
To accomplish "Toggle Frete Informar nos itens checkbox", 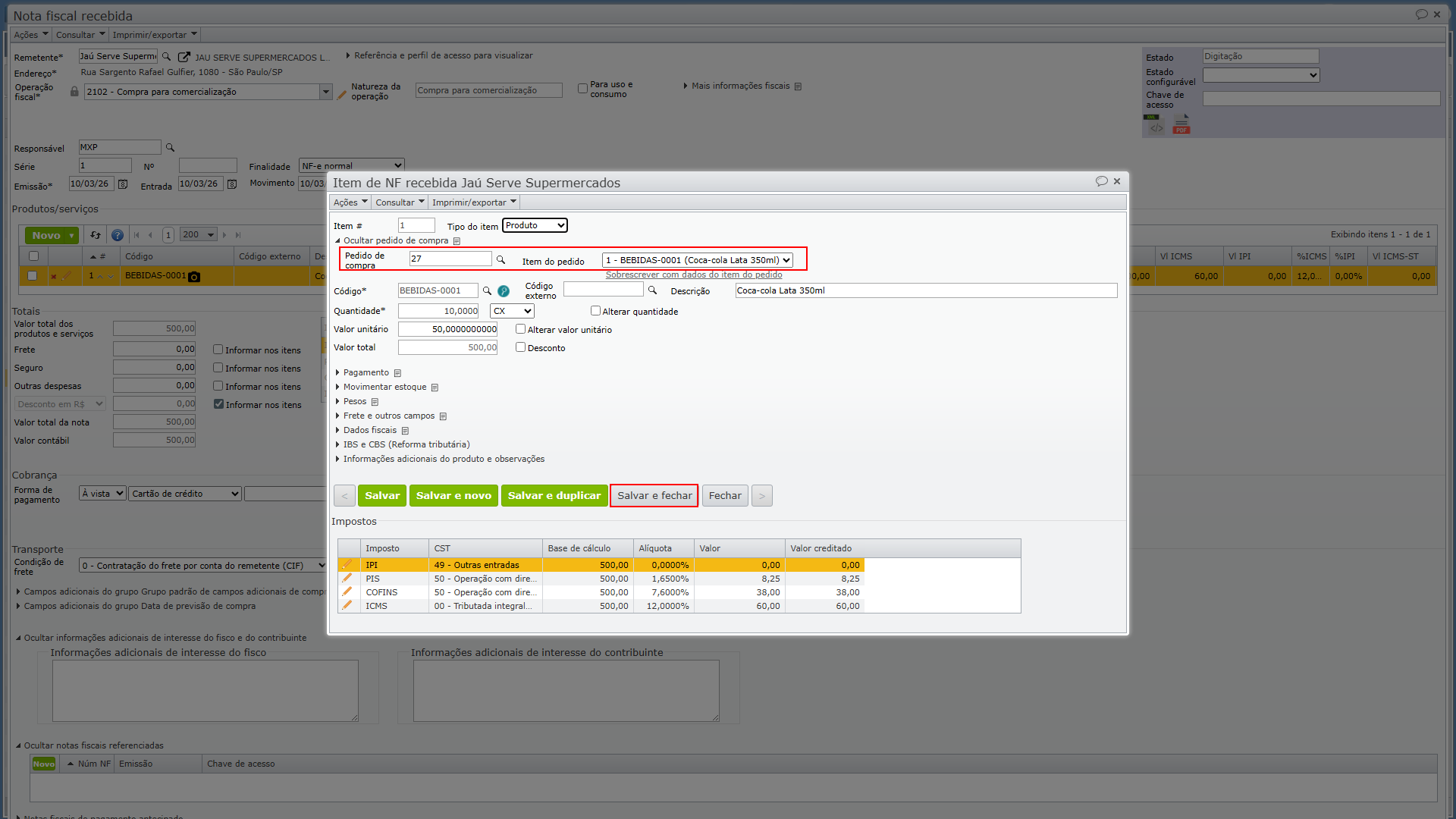I will coord(218,350).
